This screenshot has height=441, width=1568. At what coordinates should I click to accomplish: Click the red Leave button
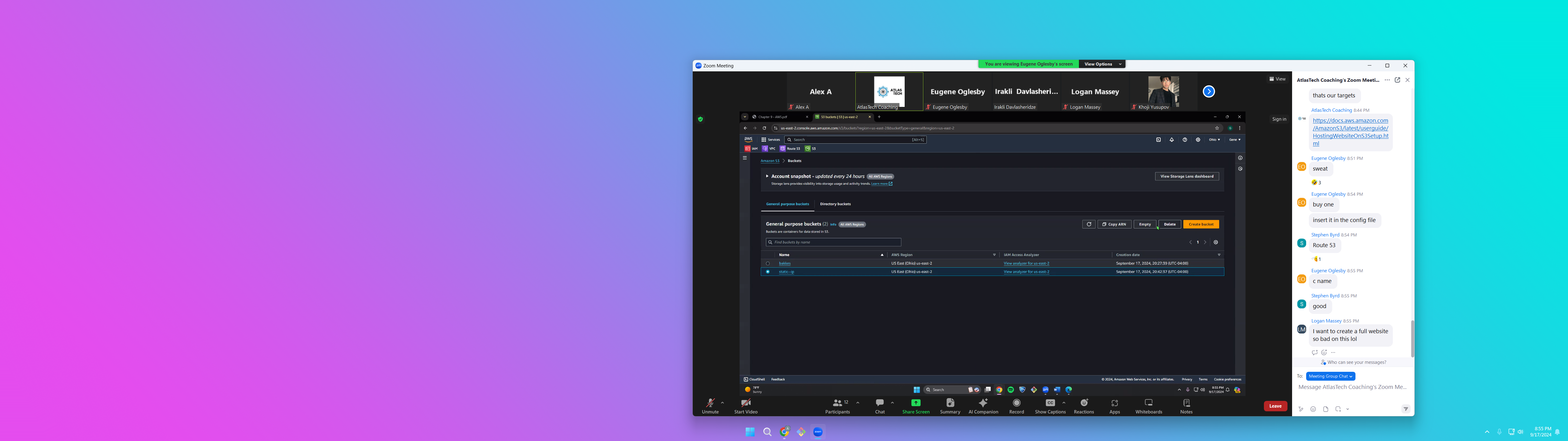click(x=1275, y=406)
